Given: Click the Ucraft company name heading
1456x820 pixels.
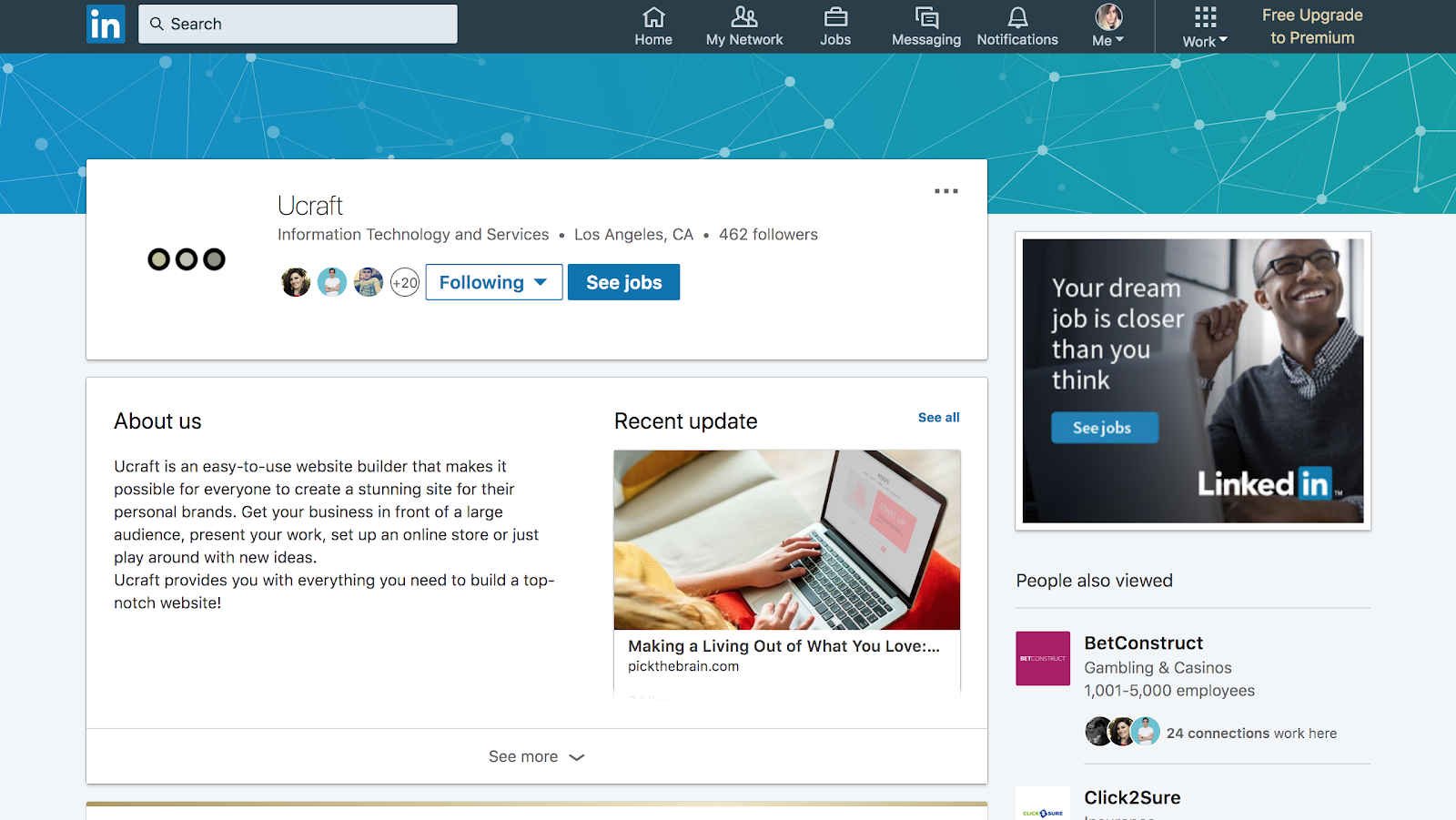Looking at the screenshot, I should 310,206.
